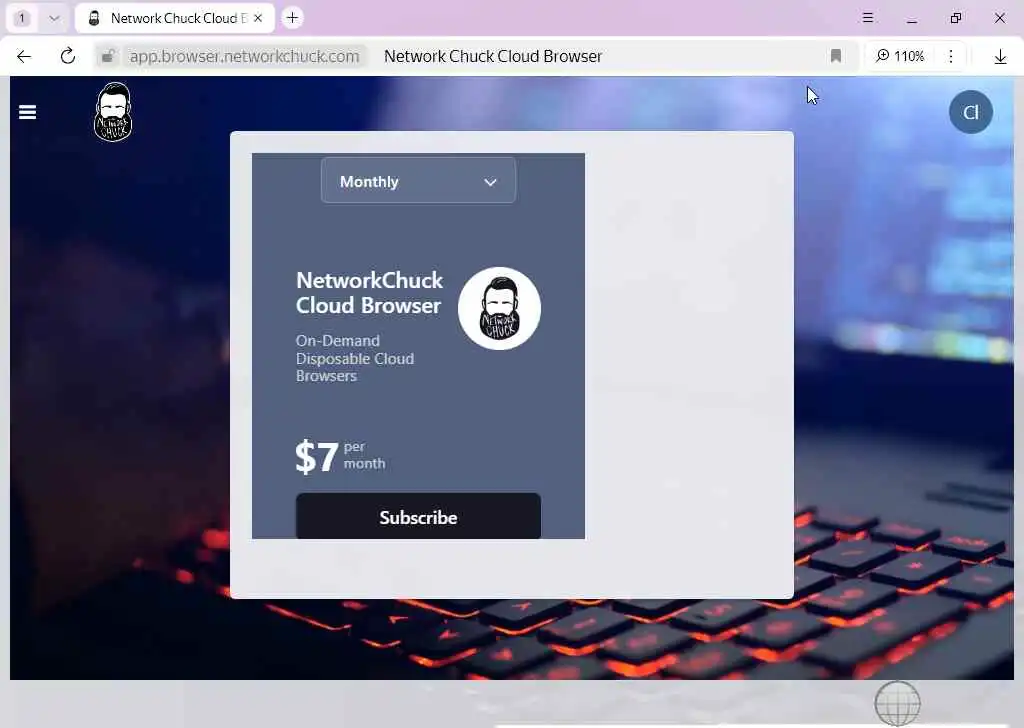The width and height of the screenshot is (1024, 728).
Task: Open the hamburger menu on the page
Action: (x=27, y=112)
